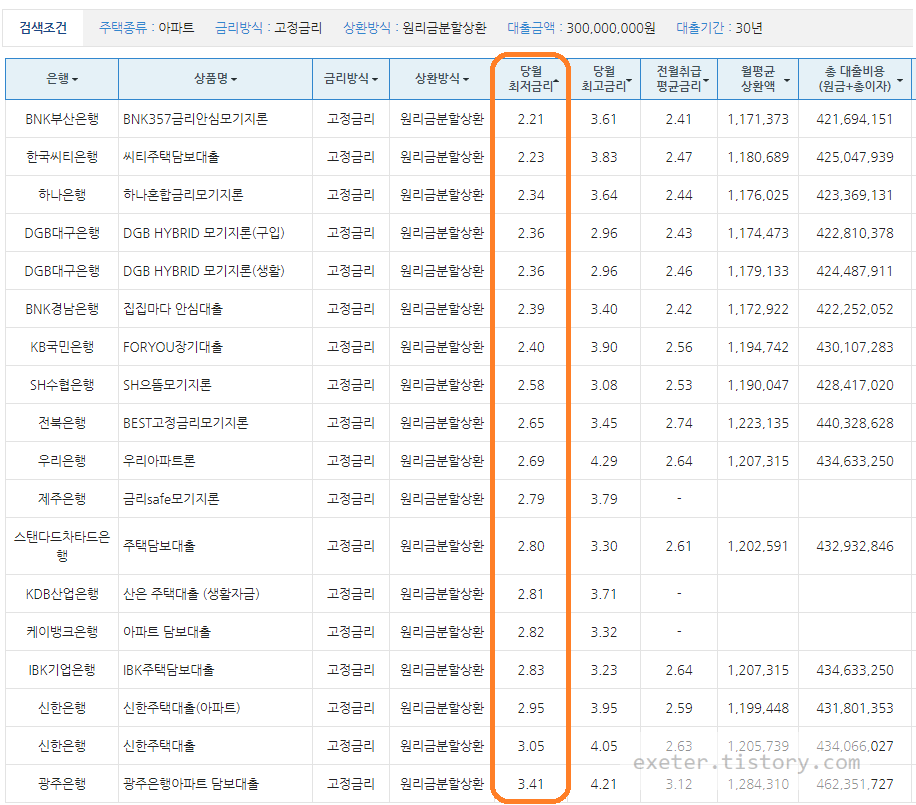Viewport: 916px width, 805px height.
Task: Click highest rate 4.29 of 우리은행
Action: 604,461
